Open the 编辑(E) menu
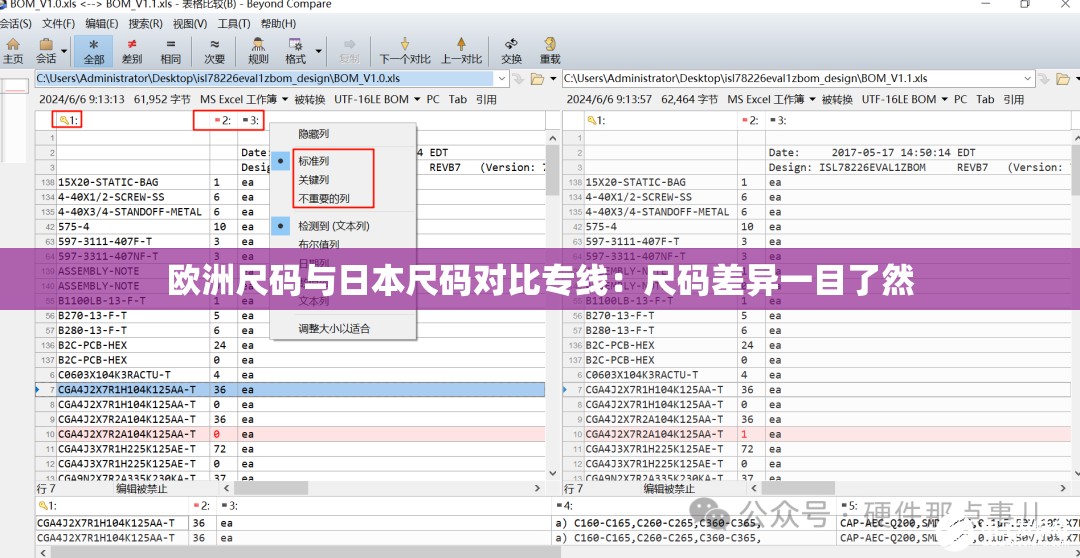This screenshot has width=1080, height=558. (101, 23)
